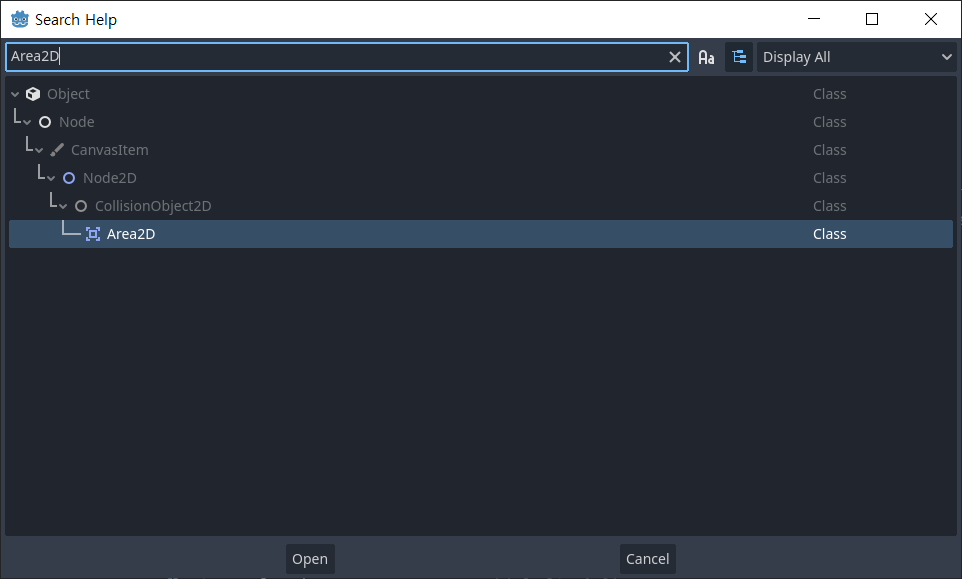Collapse the Node tree branch
Screen dimensions: 962x579
coord(27,123)
